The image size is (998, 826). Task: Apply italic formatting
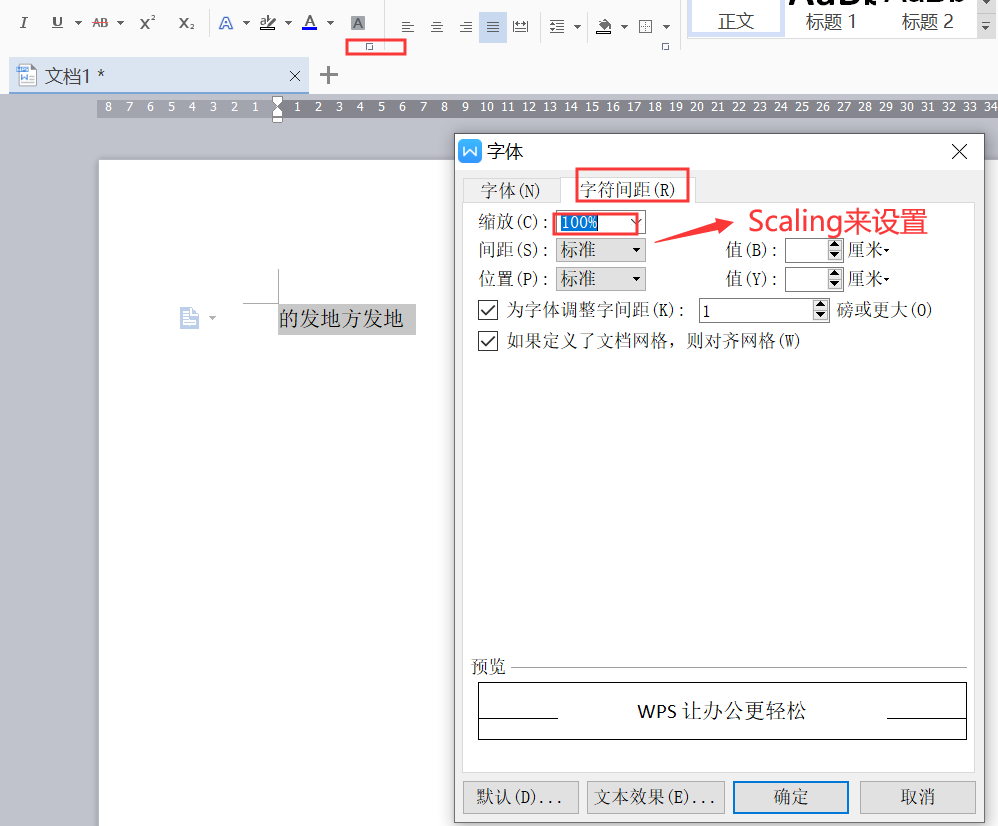click(24, 23)
